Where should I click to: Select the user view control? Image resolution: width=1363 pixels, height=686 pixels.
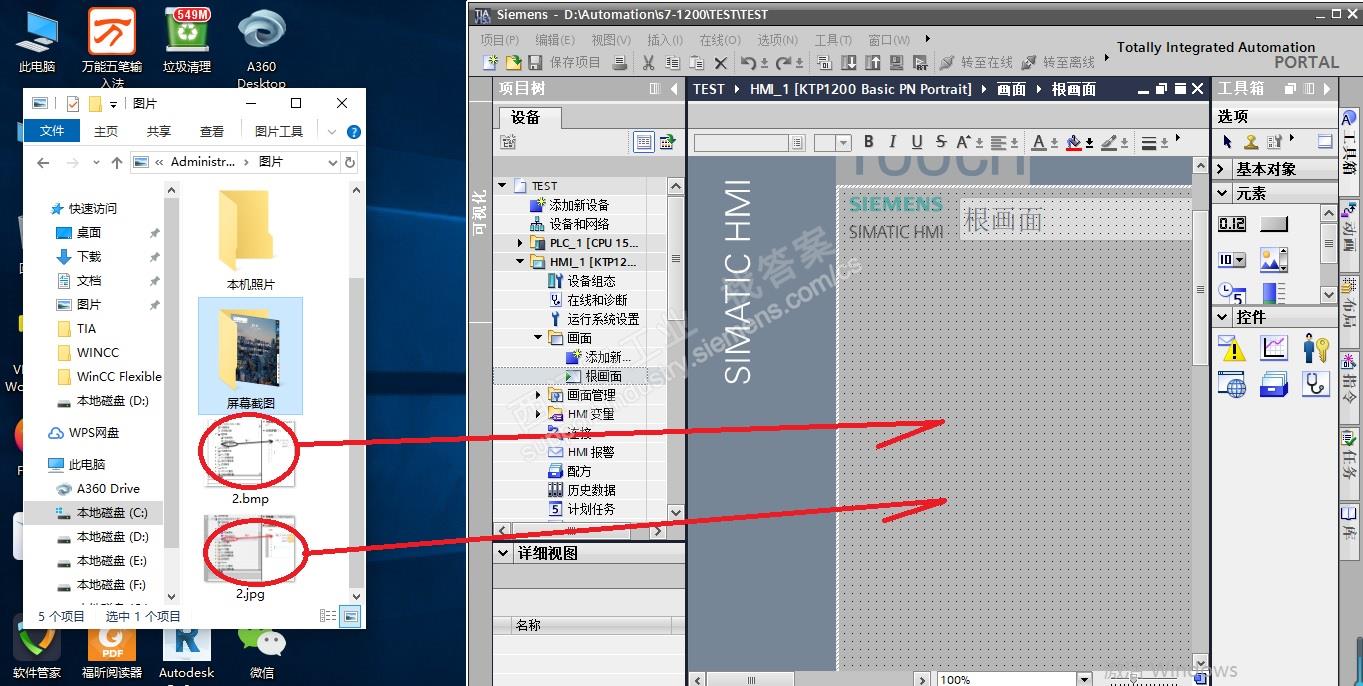click(x=1316, y=348)
